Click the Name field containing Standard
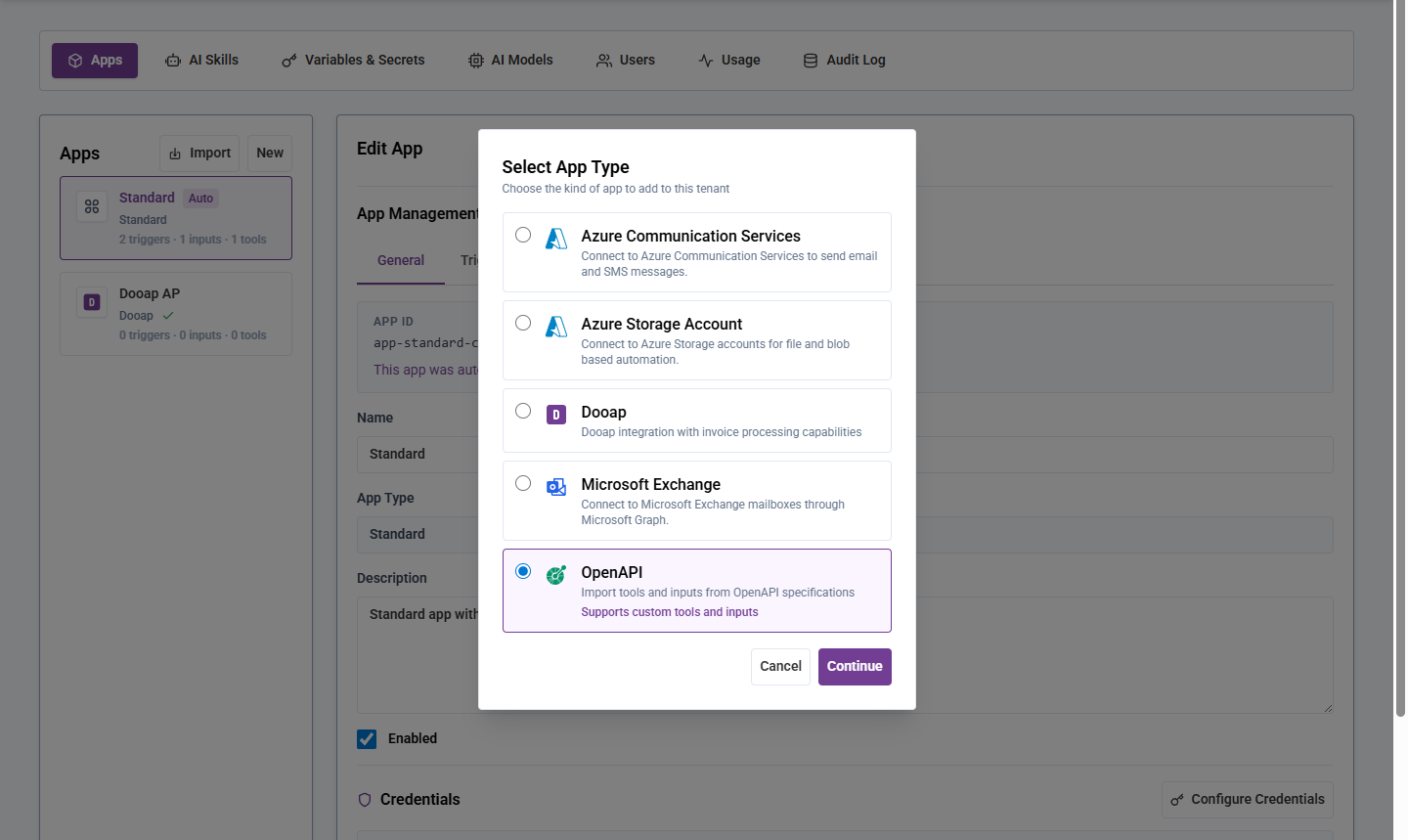 click(x=845, y=455)
